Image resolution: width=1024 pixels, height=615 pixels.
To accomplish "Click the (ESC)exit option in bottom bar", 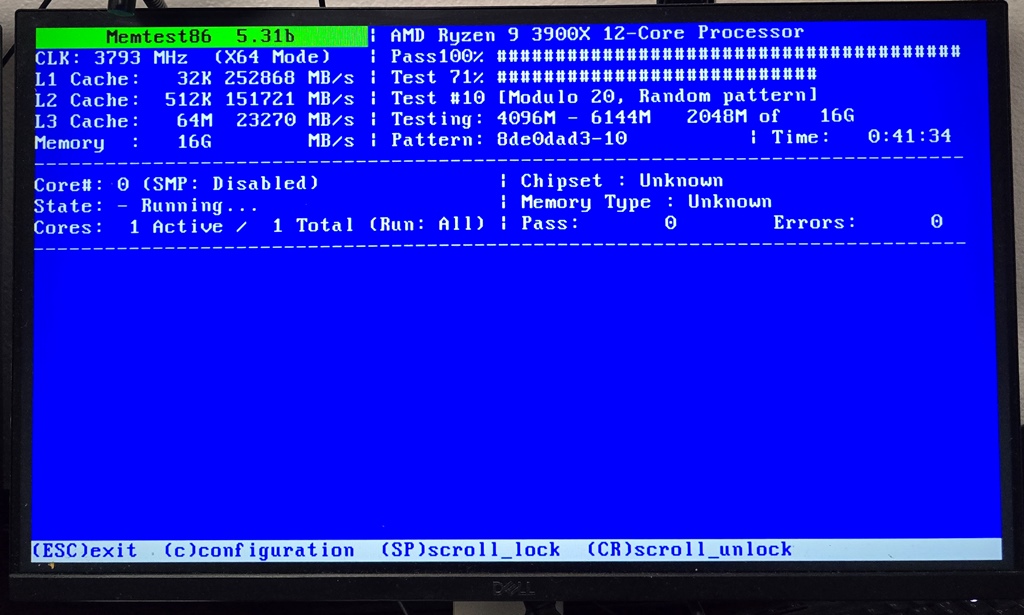I will [84, 550].
